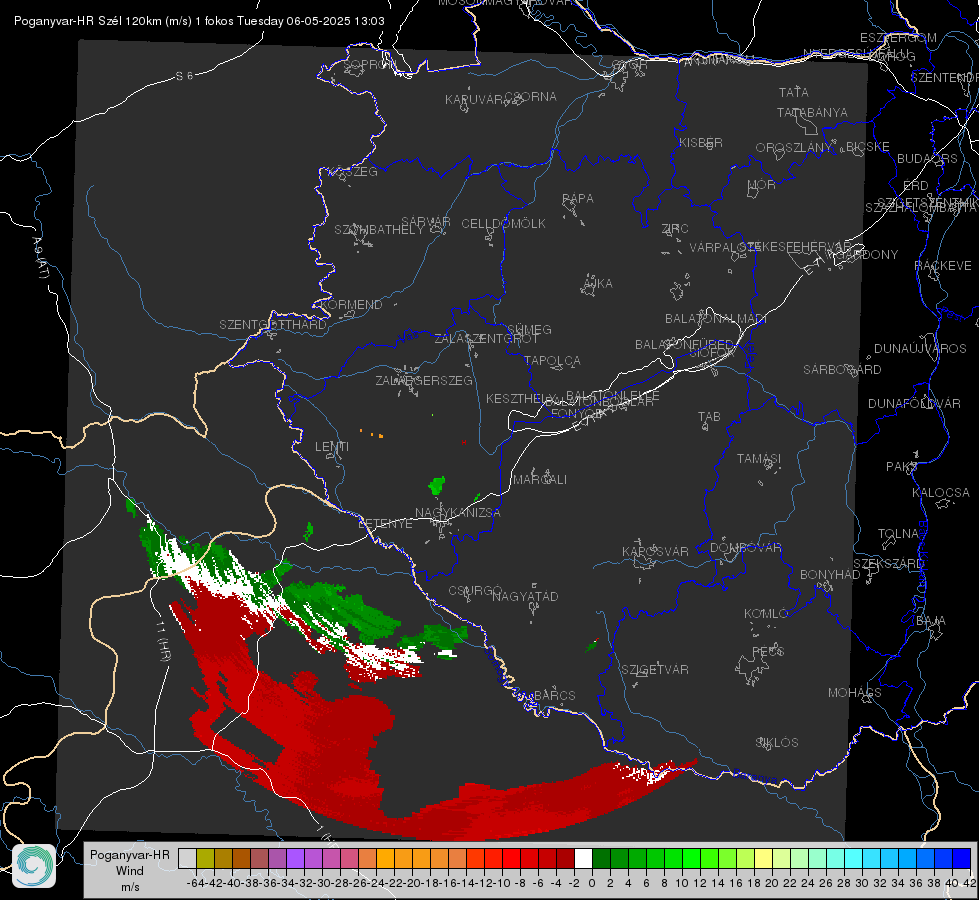Click the BICSKE city label
Image resolution: width=979 pixels, height=900 pixels.
[868, 147]
